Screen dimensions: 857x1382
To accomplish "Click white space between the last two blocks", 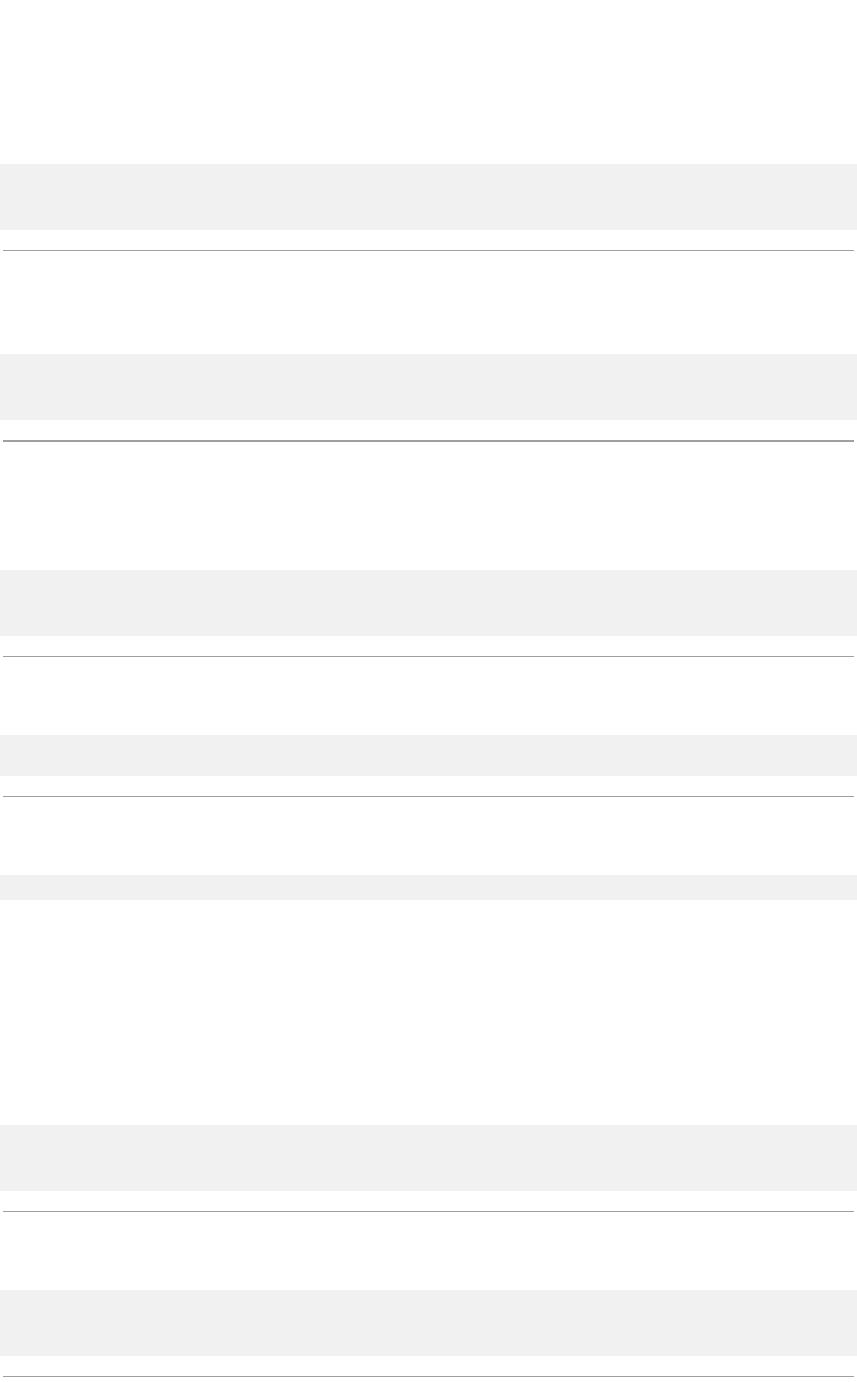I will tap(428, 1252).
